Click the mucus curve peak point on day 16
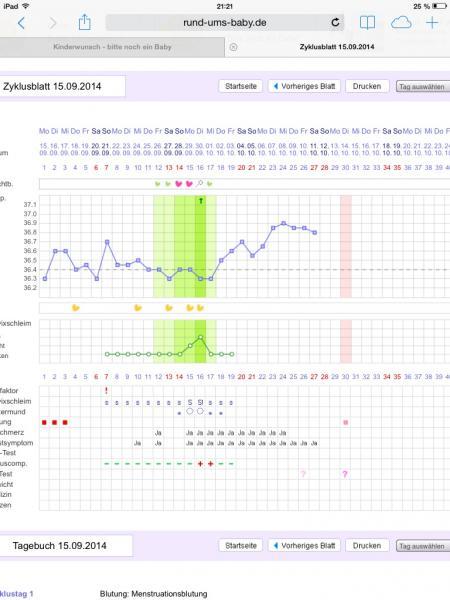 pos(201,337)
